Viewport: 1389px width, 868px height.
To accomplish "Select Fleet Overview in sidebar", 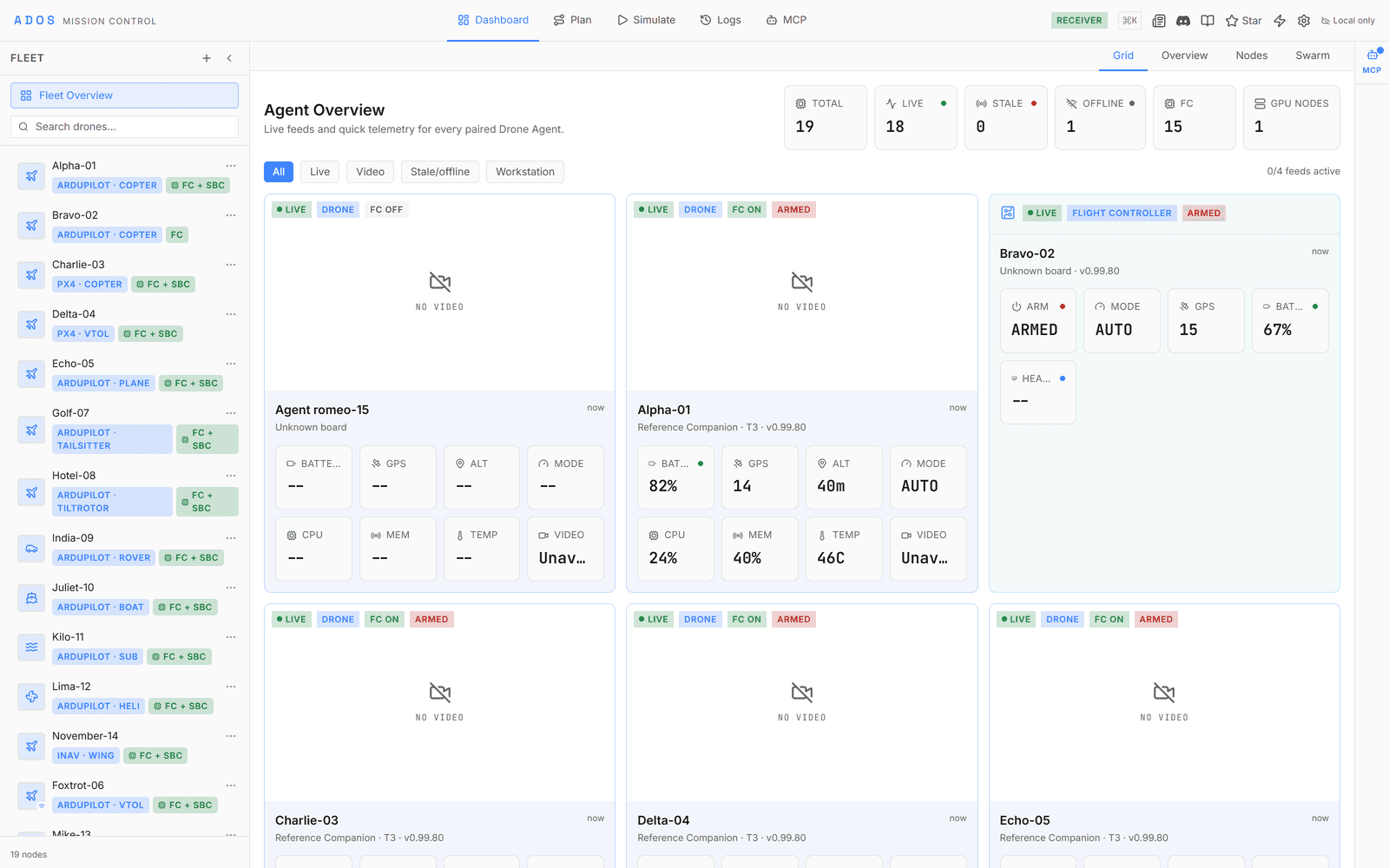I will [124, 95].
